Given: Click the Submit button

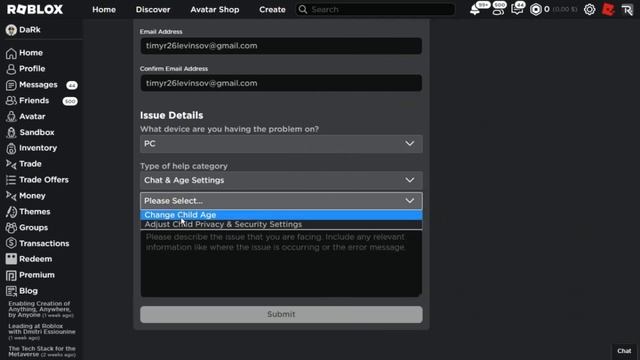Looking at the screenshot, I should 281,314.
